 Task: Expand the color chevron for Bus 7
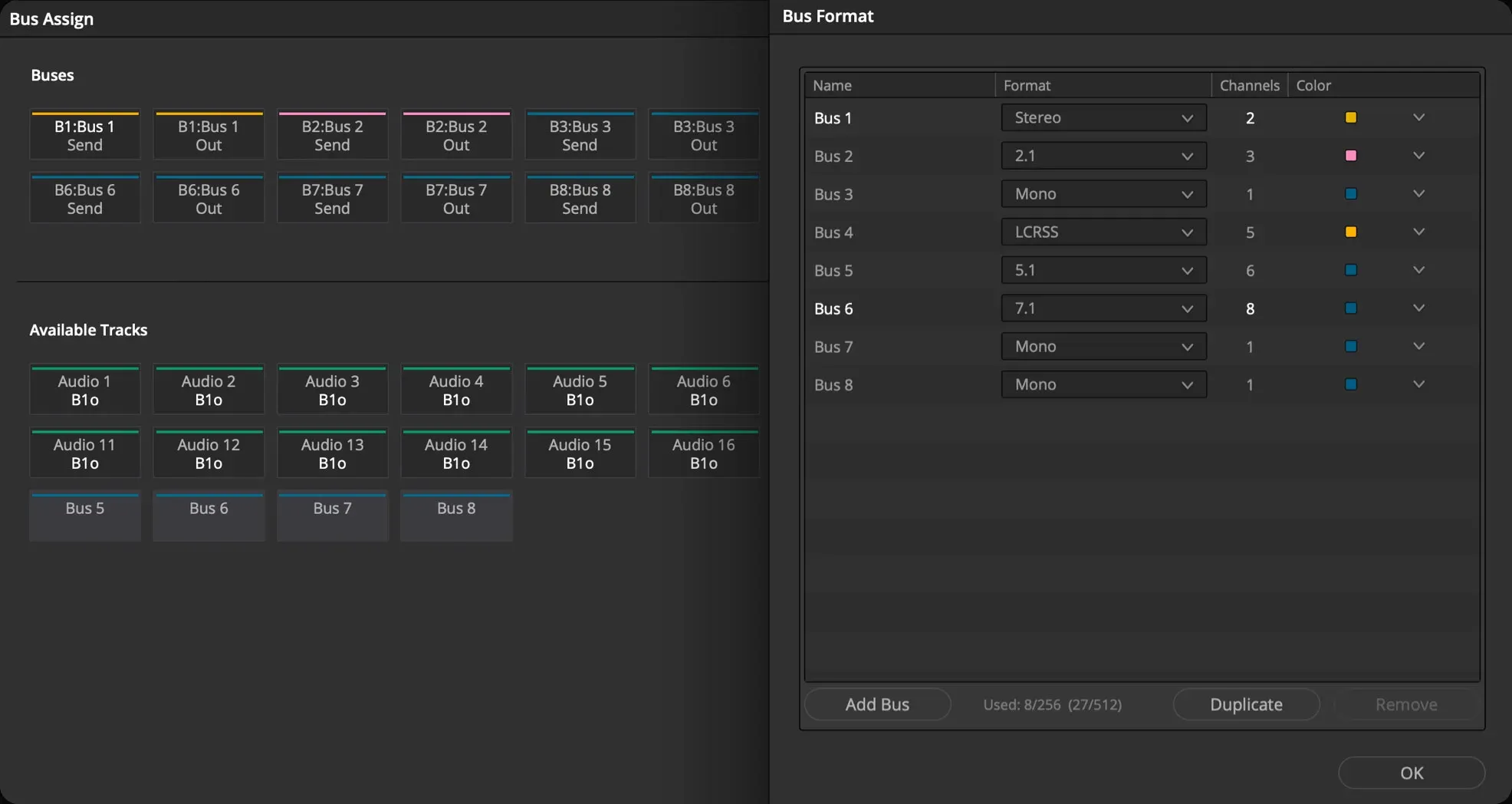coord(1418,346)
